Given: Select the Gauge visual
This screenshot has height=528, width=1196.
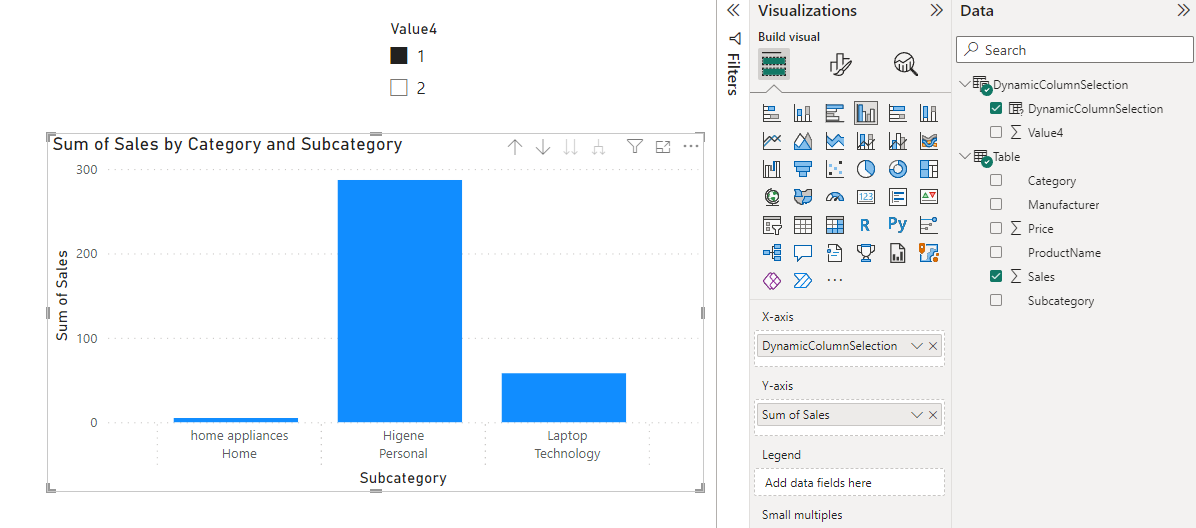Looking at the screenshot, I should pyautogui.click(x=834, y=197).
